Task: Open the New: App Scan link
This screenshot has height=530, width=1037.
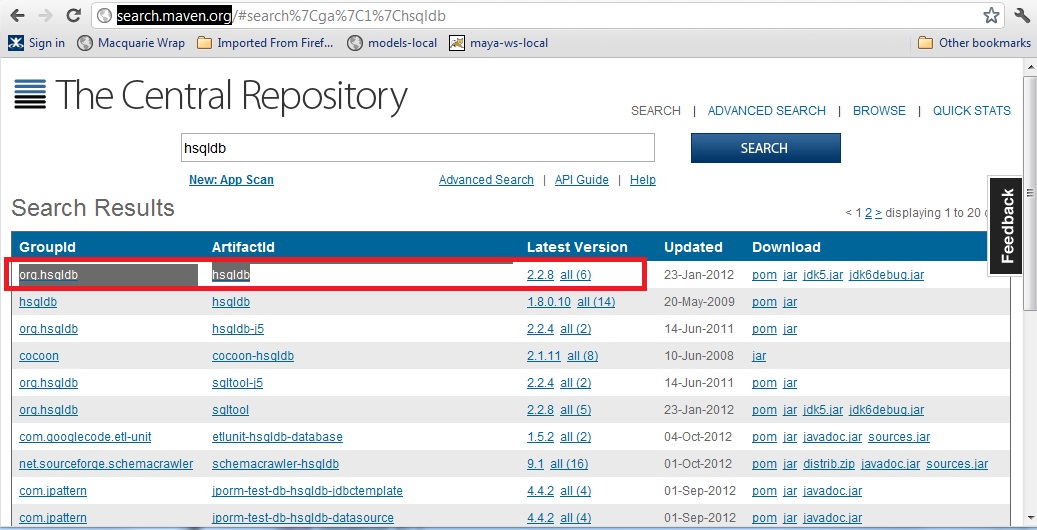Action: pos(231,180)
